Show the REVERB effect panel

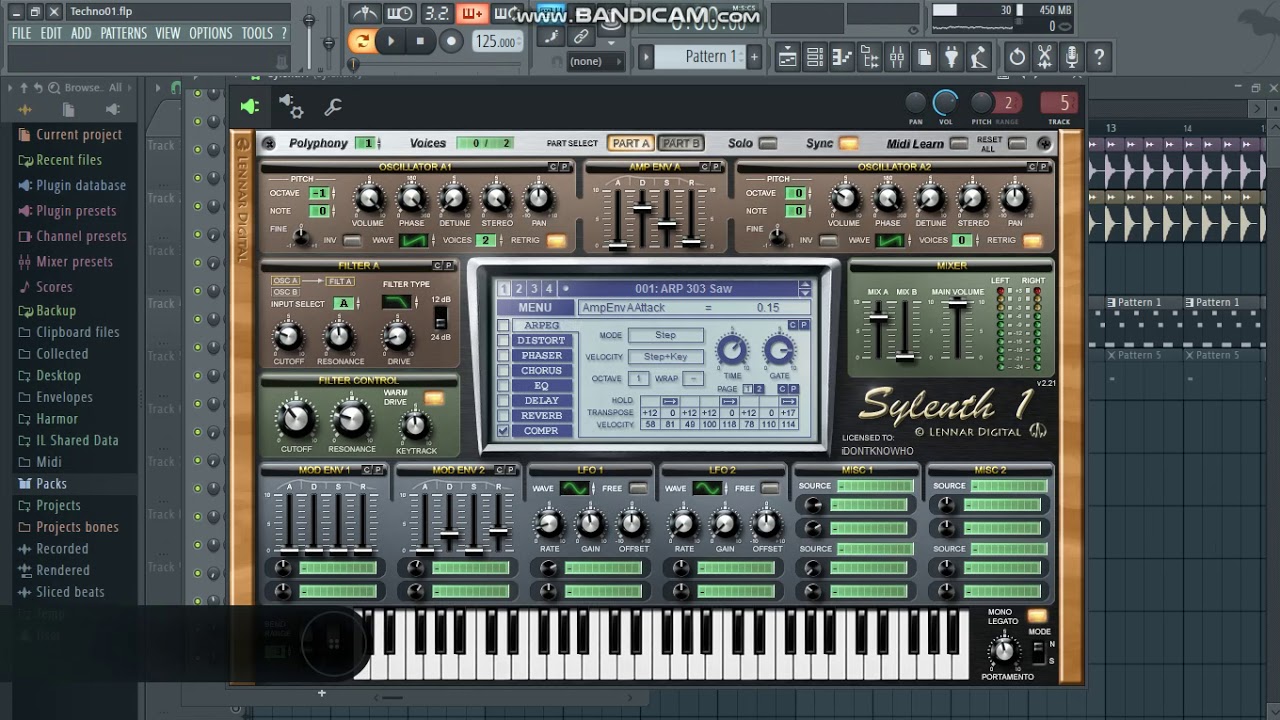(x=542, y=415)
